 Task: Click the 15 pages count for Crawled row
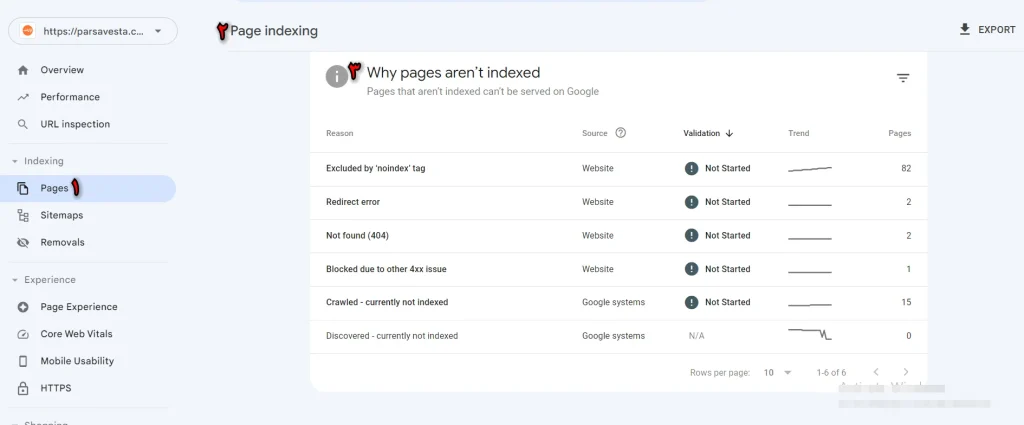tap(906, 302)
